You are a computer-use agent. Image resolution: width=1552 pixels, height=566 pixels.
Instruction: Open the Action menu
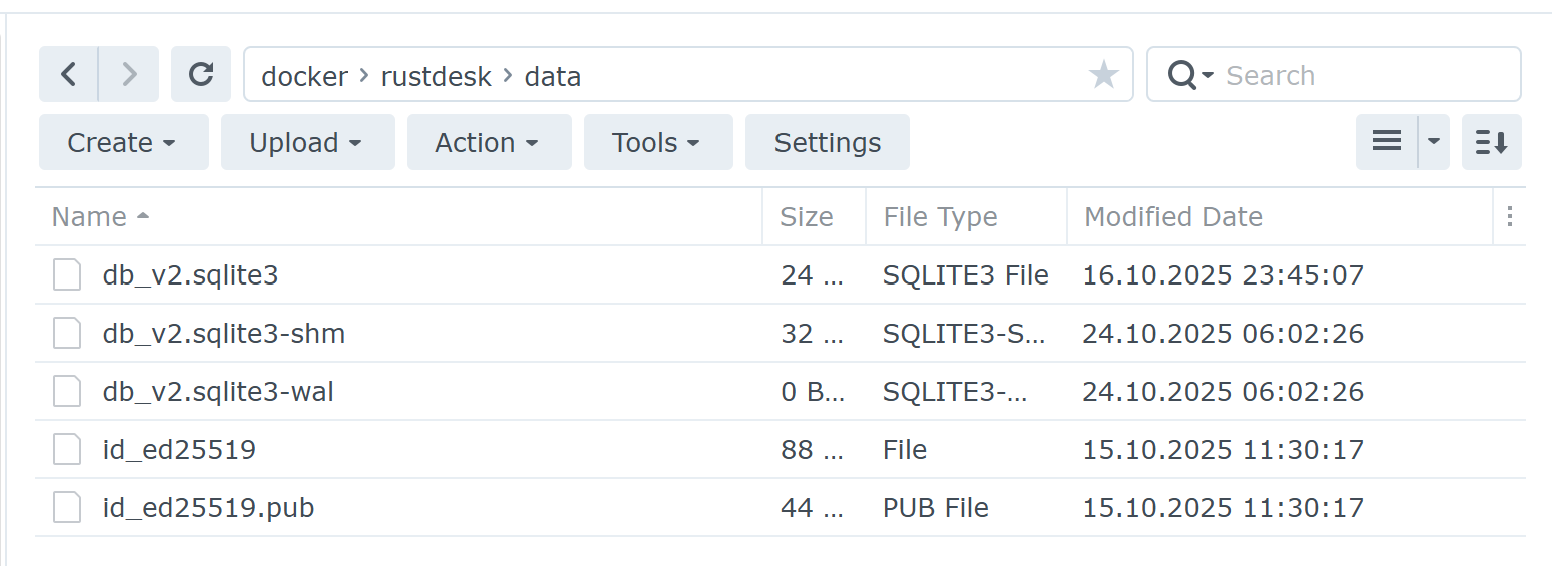[x=488, y=143]
